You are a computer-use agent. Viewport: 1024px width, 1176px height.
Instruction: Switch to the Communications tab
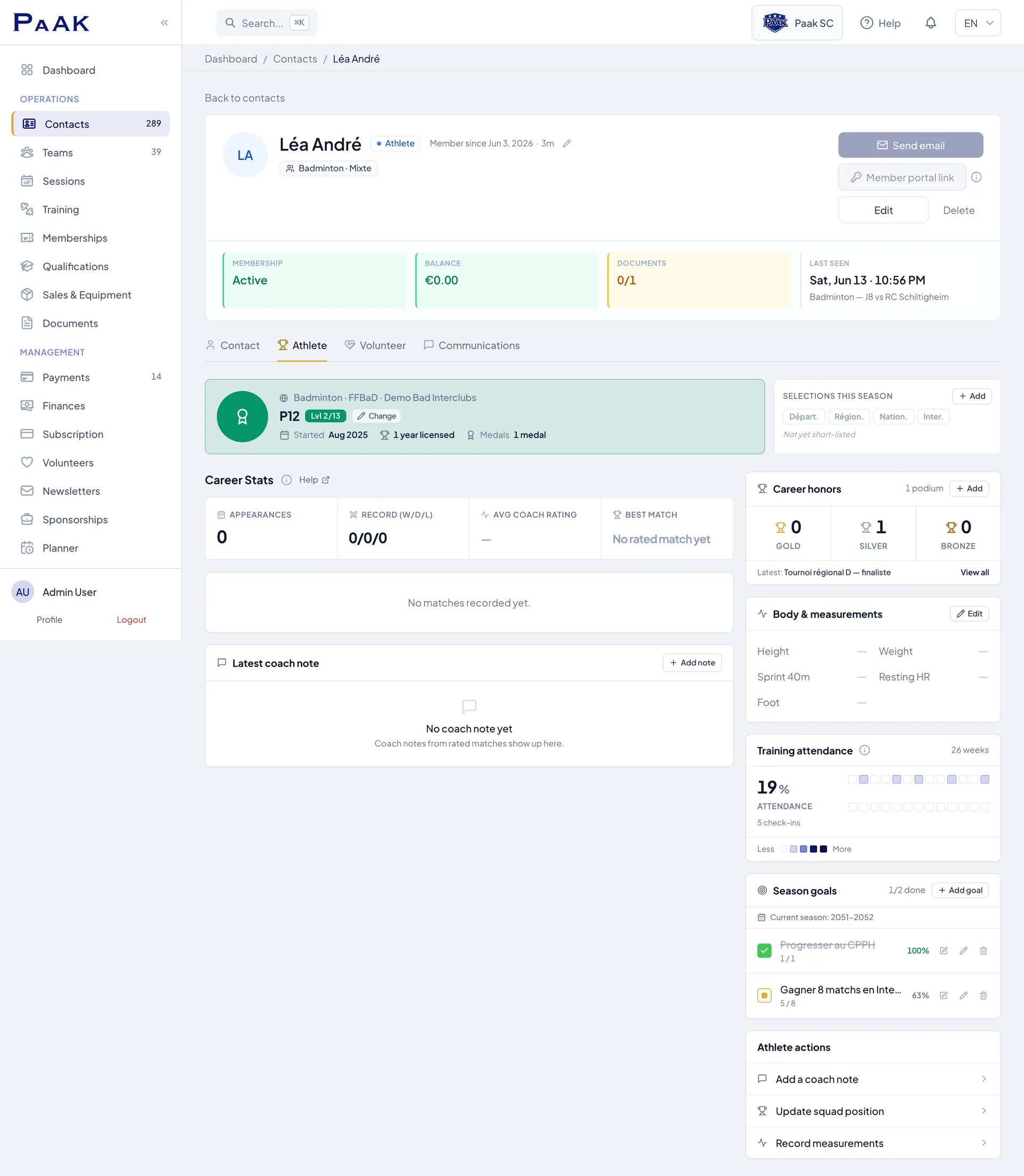click(x=471, y=345)
